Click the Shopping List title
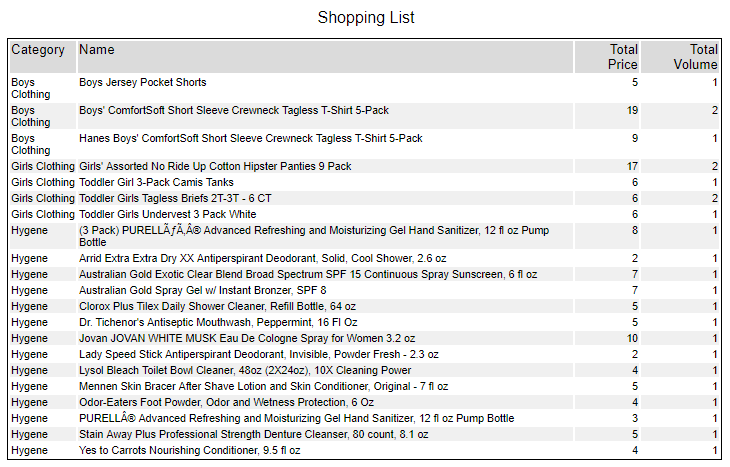This screenshot has width=730, height=467. coord(366,18)
